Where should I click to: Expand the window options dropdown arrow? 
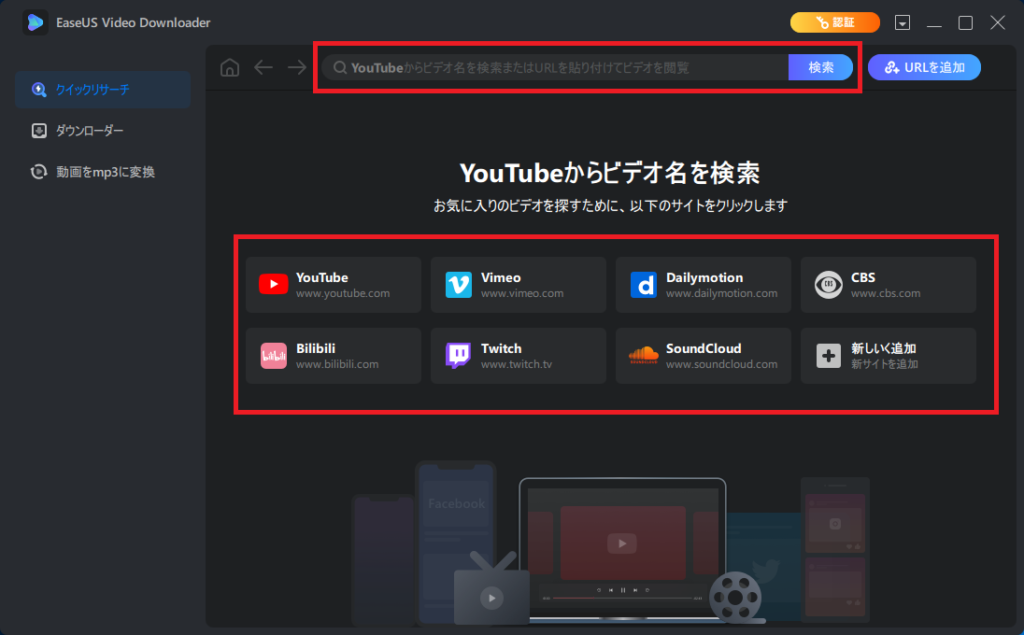[x=903, y=21]
